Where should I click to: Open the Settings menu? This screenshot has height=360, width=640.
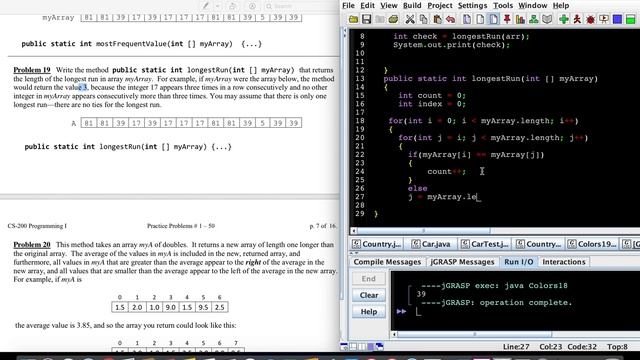[472, 5]
